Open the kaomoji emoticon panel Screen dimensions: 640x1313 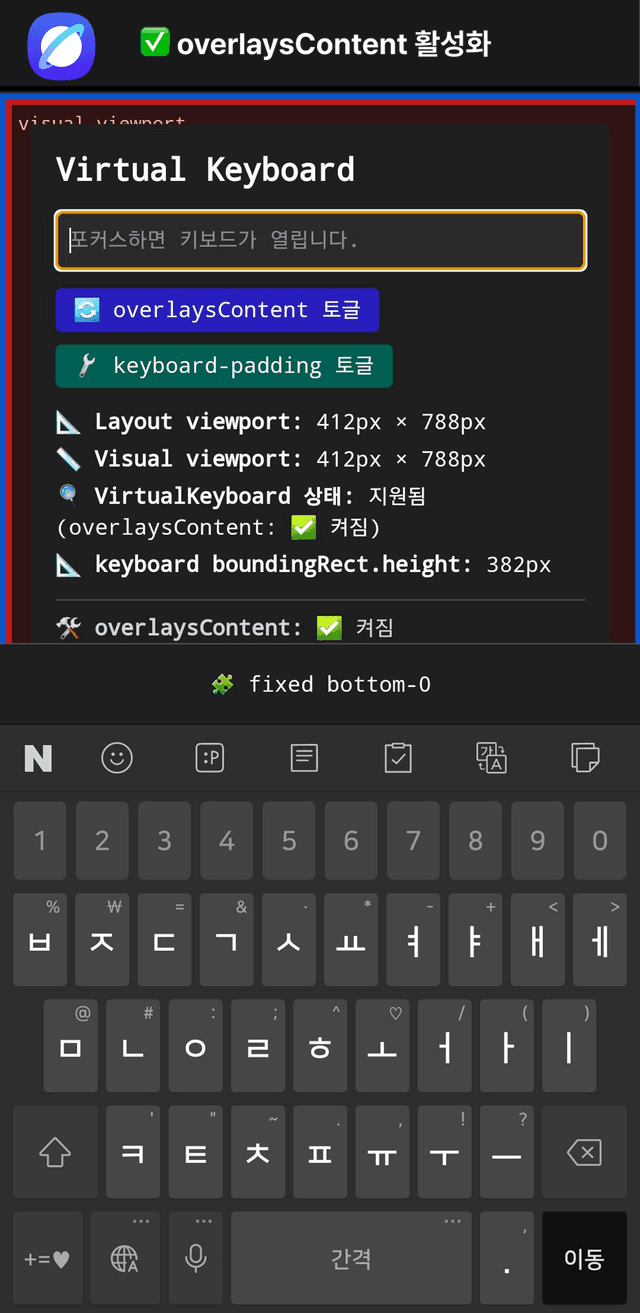(210, 758)
